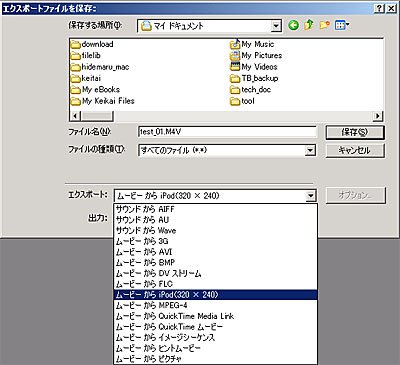Select the My Music folder icon

point(235,44)
